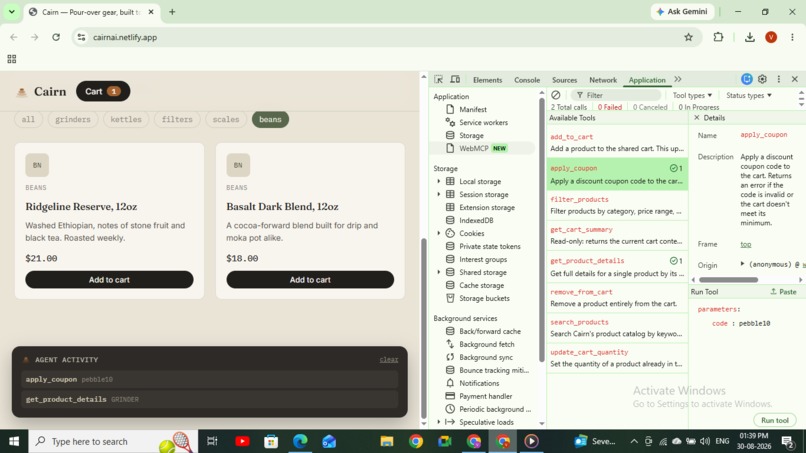Open the Chrome three-dot menu
Image resolution: width=806 pixels, height=453 pixels.
click(x=792, y=37)
